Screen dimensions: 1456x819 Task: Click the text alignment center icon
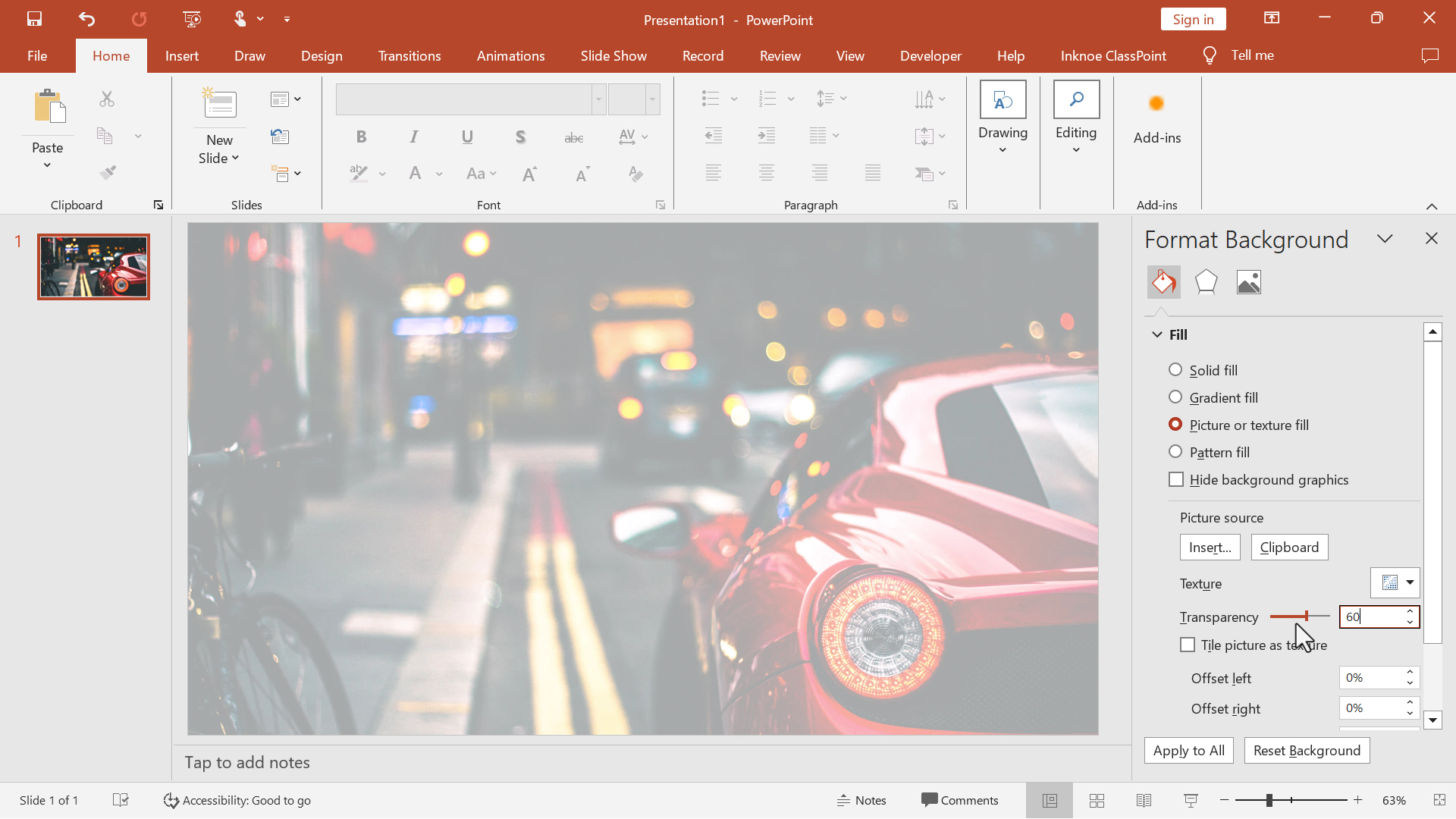766,173
